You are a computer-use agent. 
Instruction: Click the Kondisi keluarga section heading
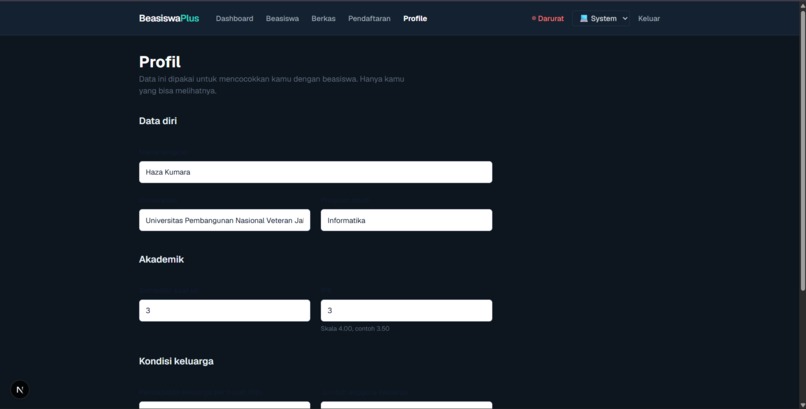tap(176, 361)
